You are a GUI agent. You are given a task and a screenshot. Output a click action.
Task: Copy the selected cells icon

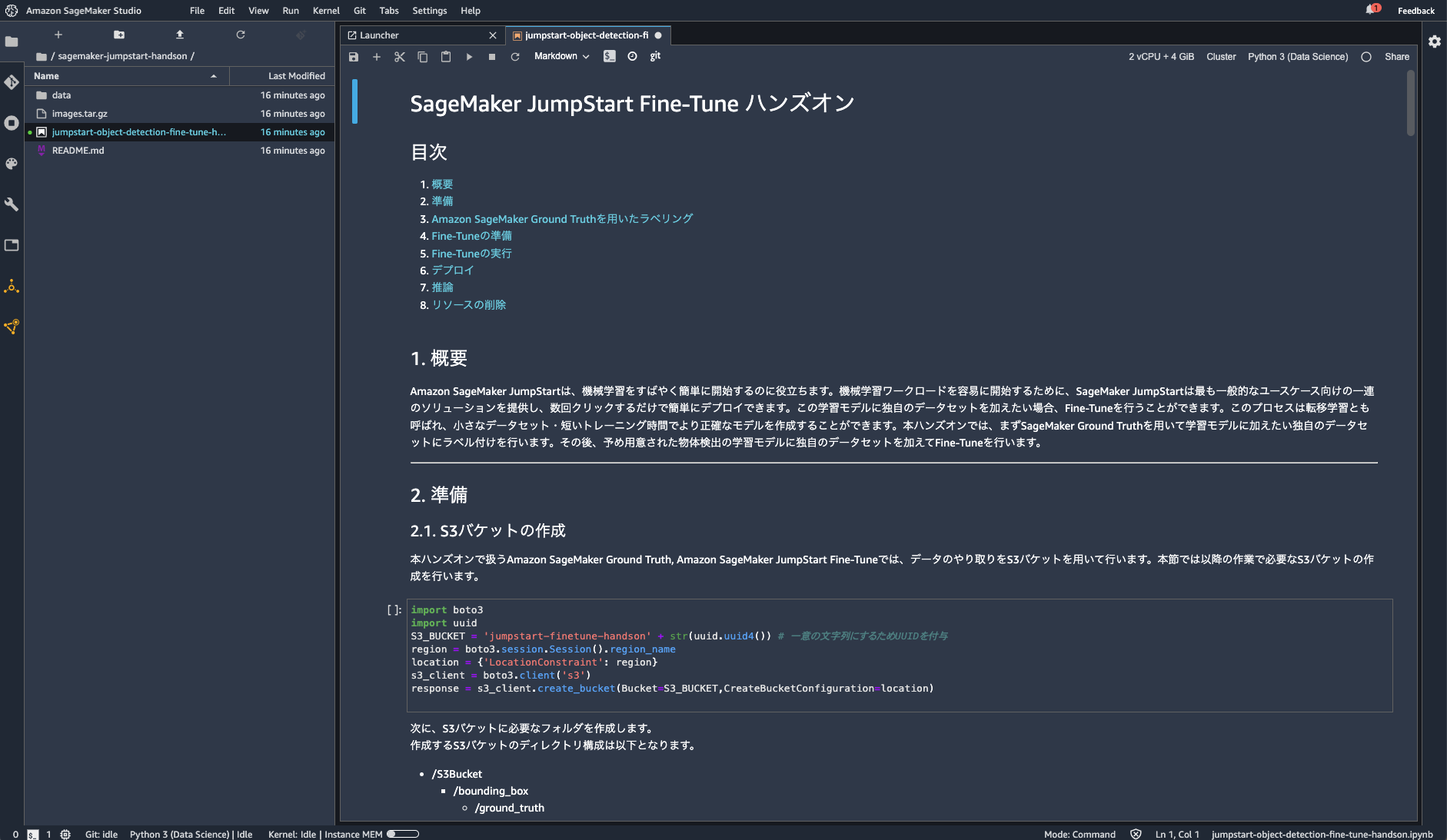pyautogui.click(x=423, y=57)
